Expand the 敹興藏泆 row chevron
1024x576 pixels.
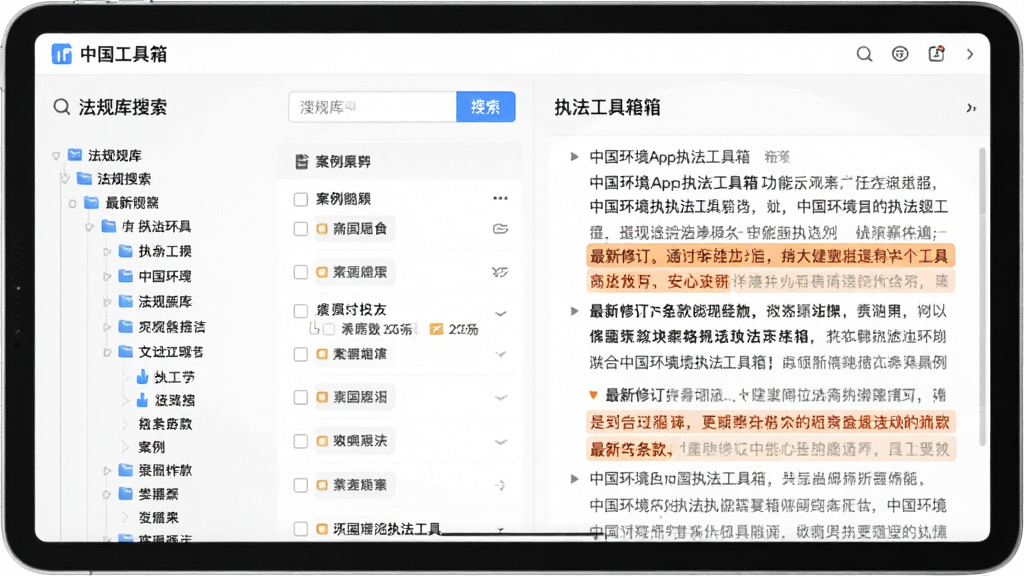[x=501, y=442]
